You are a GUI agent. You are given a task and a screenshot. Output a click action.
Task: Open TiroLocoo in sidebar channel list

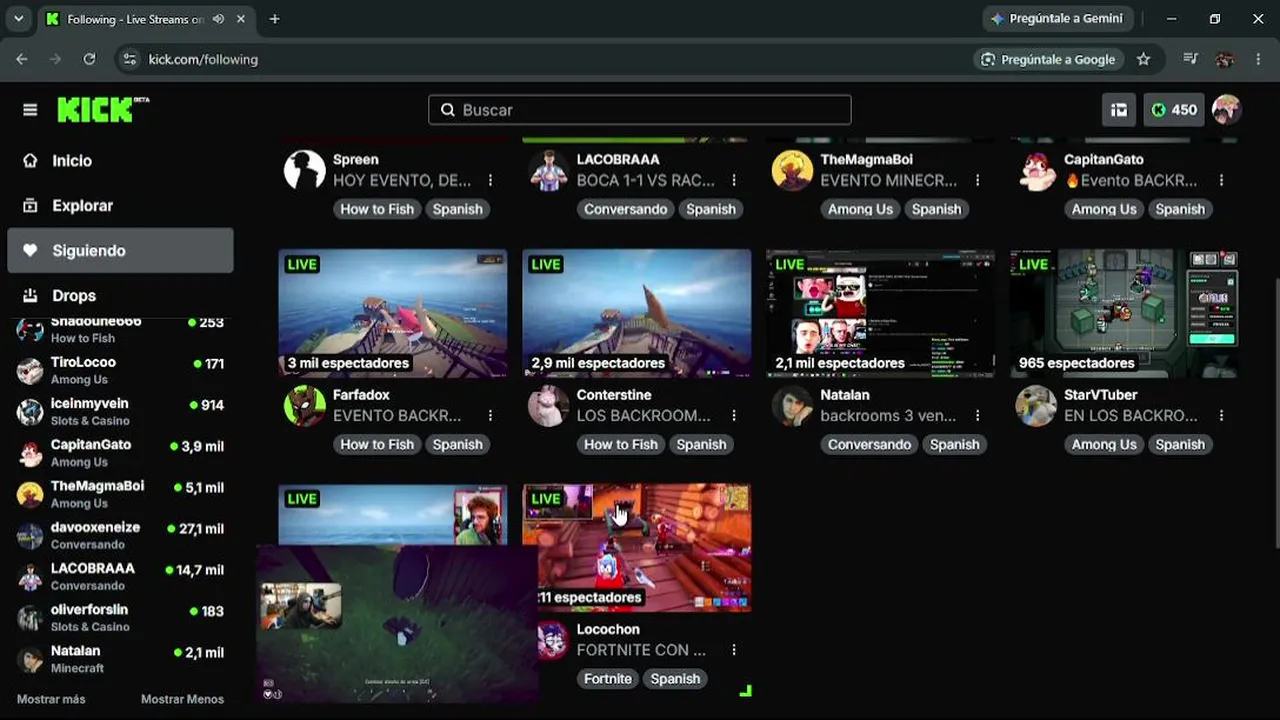[120, 371]
